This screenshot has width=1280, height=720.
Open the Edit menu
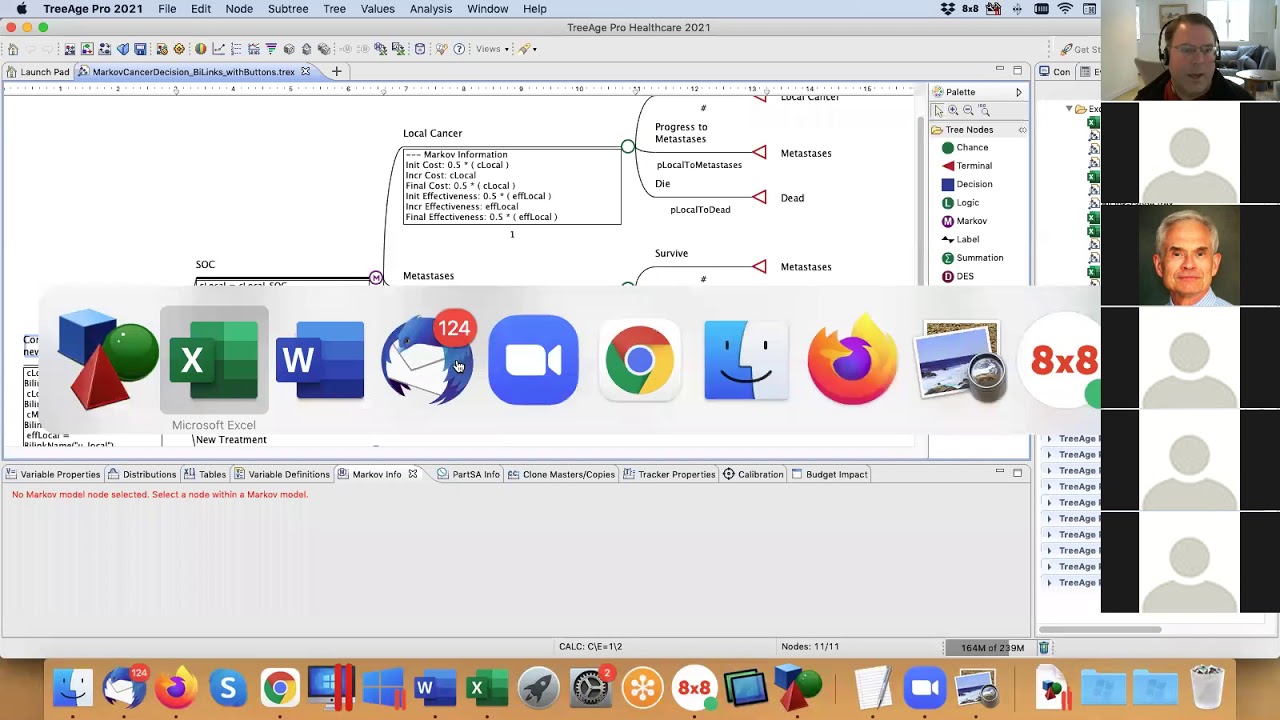(x=201, y=9)
